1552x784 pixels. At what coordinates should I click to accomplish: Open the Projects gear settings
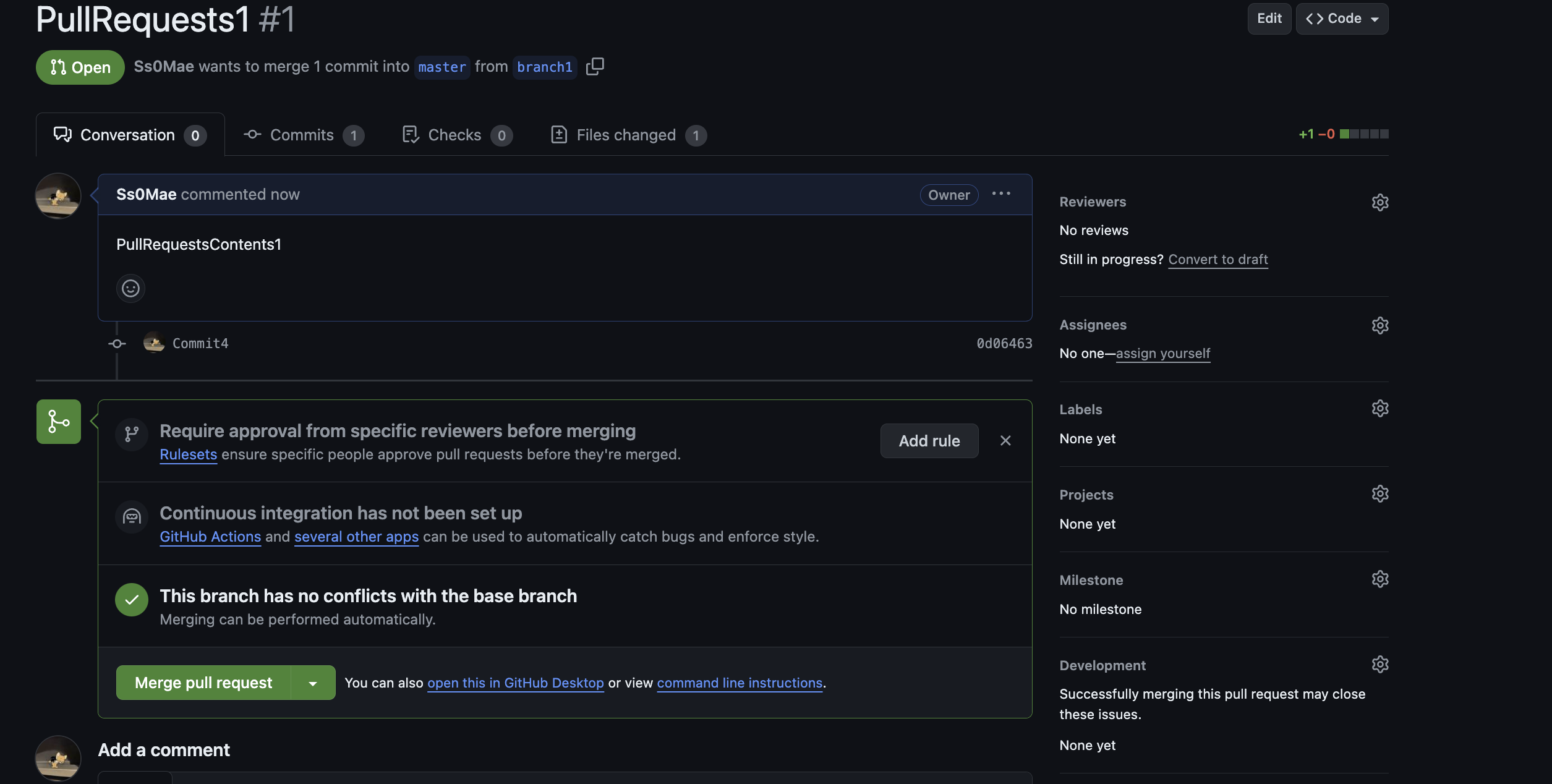1380,493
